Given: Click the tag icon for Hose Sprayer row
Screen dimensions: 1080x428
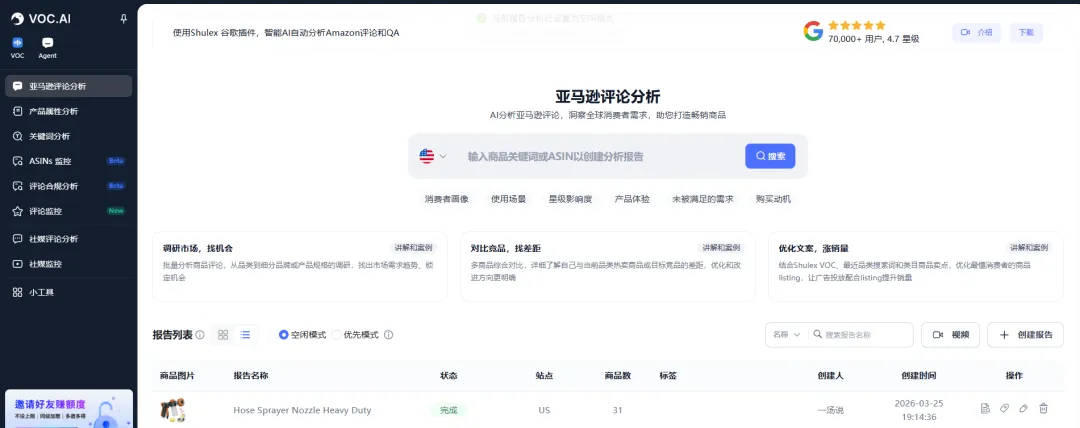Looking at the screenshot, I should [1004, 409].
